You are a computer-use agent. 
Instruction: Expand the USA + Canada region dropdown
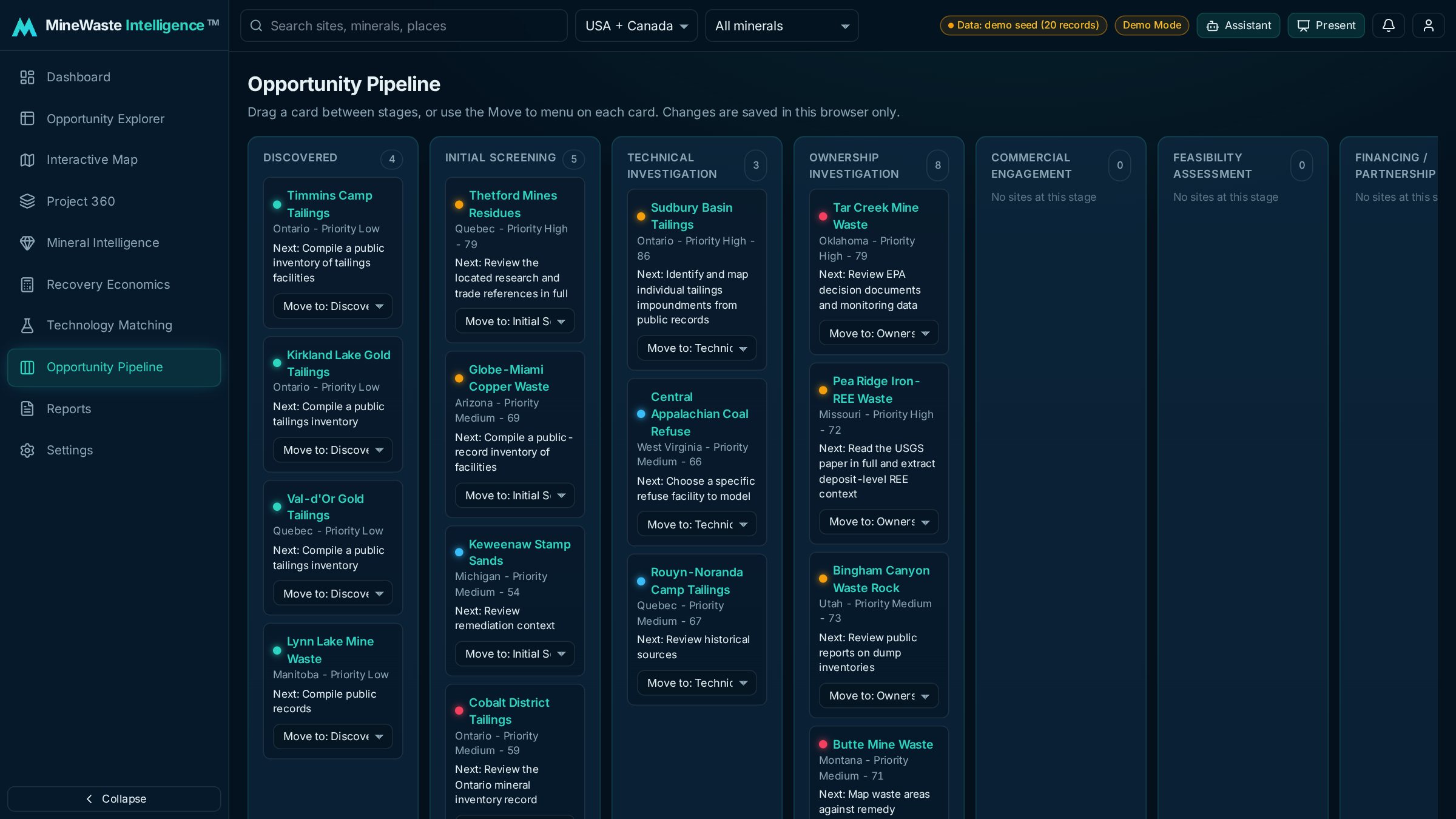click(x=636, y=25)
